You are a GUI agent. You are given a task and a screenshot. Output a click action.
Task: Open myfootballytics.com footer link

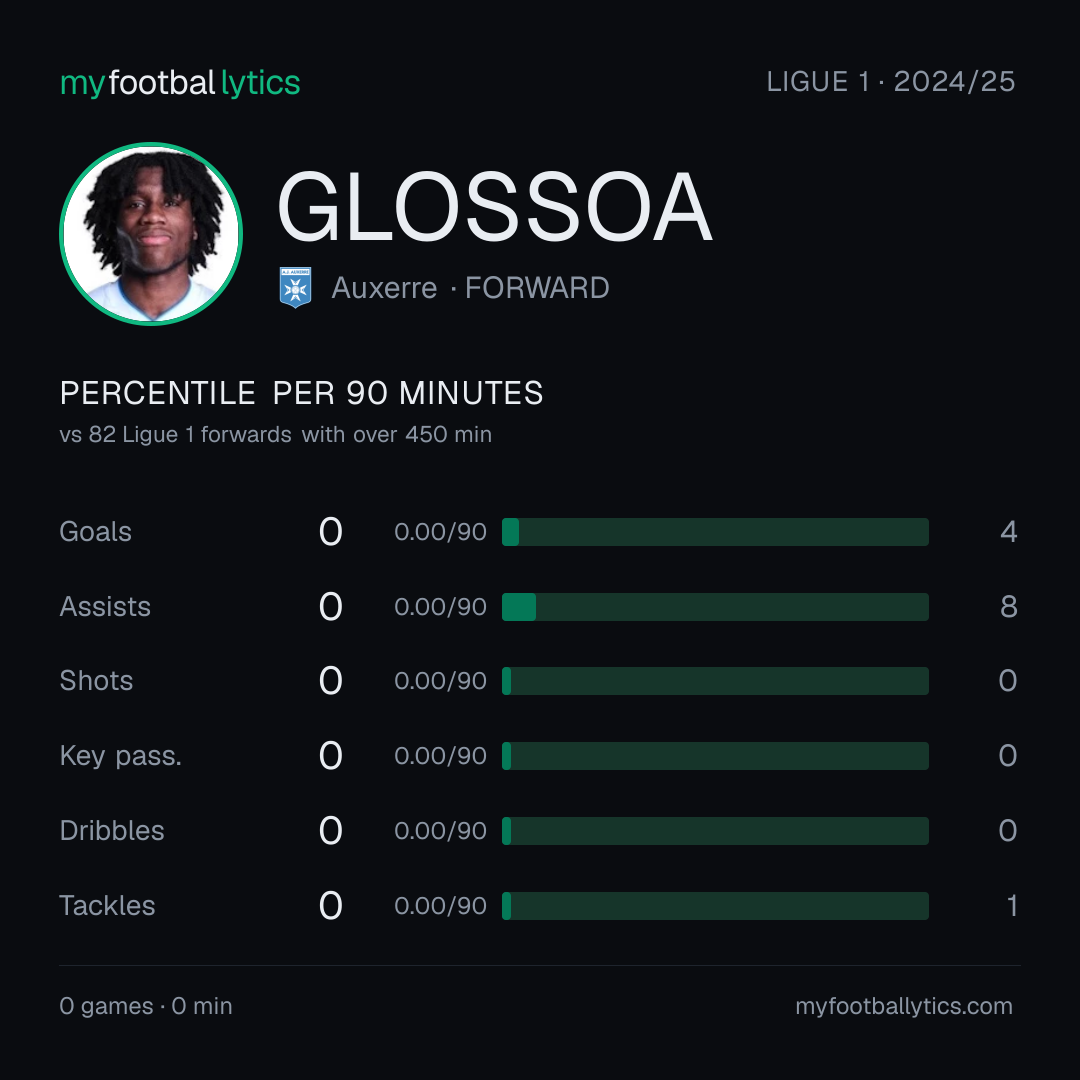(904, 1006)
